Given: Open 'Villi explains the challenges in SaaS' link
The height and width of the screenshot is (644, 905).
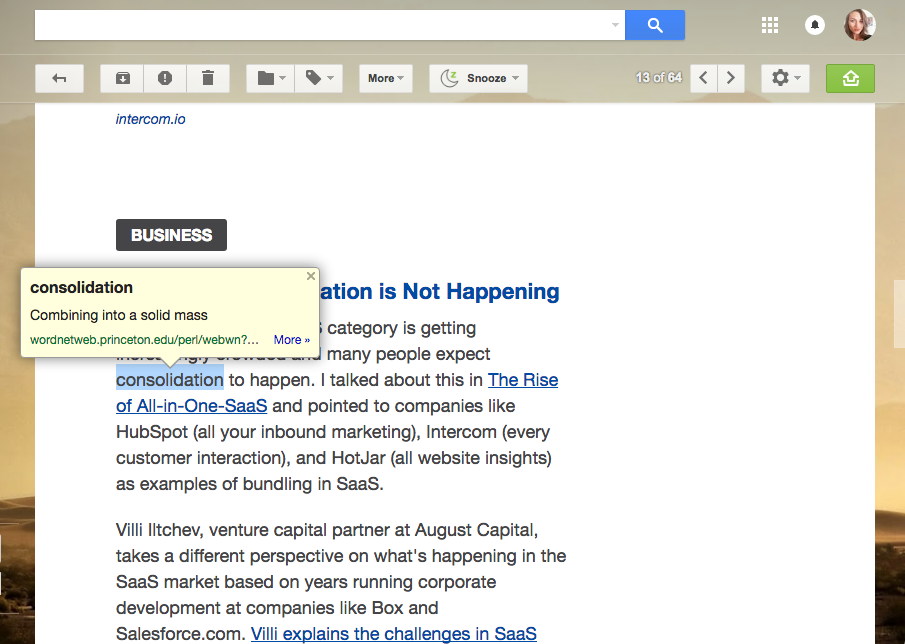Looking at the screenshot, I should (x=394, y=634).
